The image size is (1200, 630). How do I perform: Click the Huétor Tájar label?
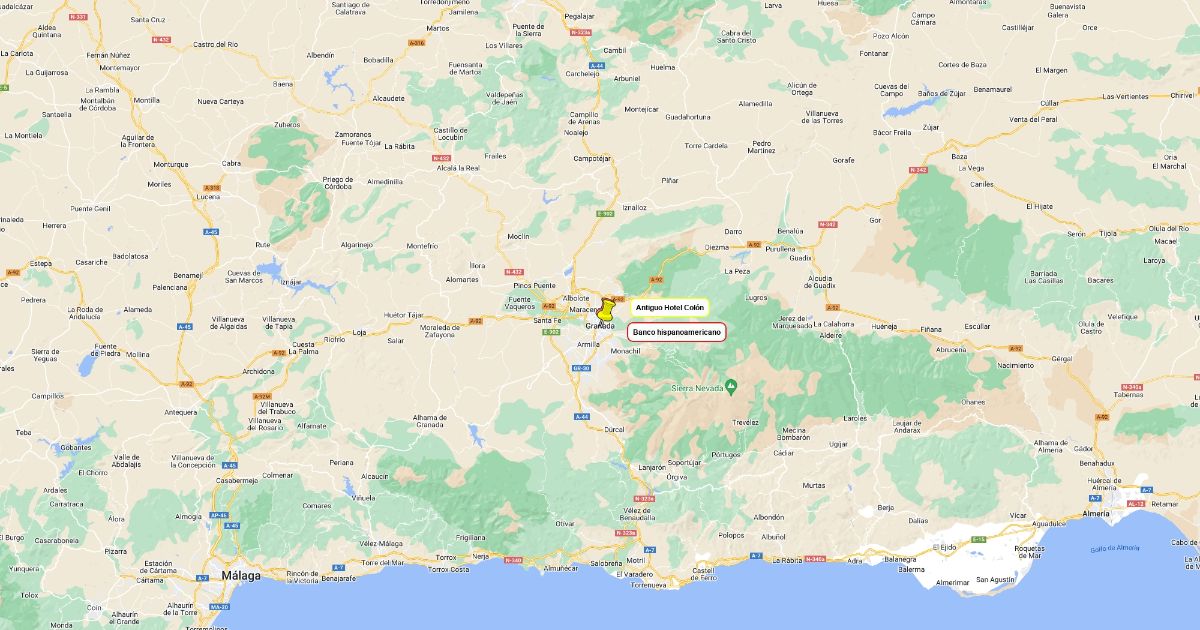tap(404, 314)
